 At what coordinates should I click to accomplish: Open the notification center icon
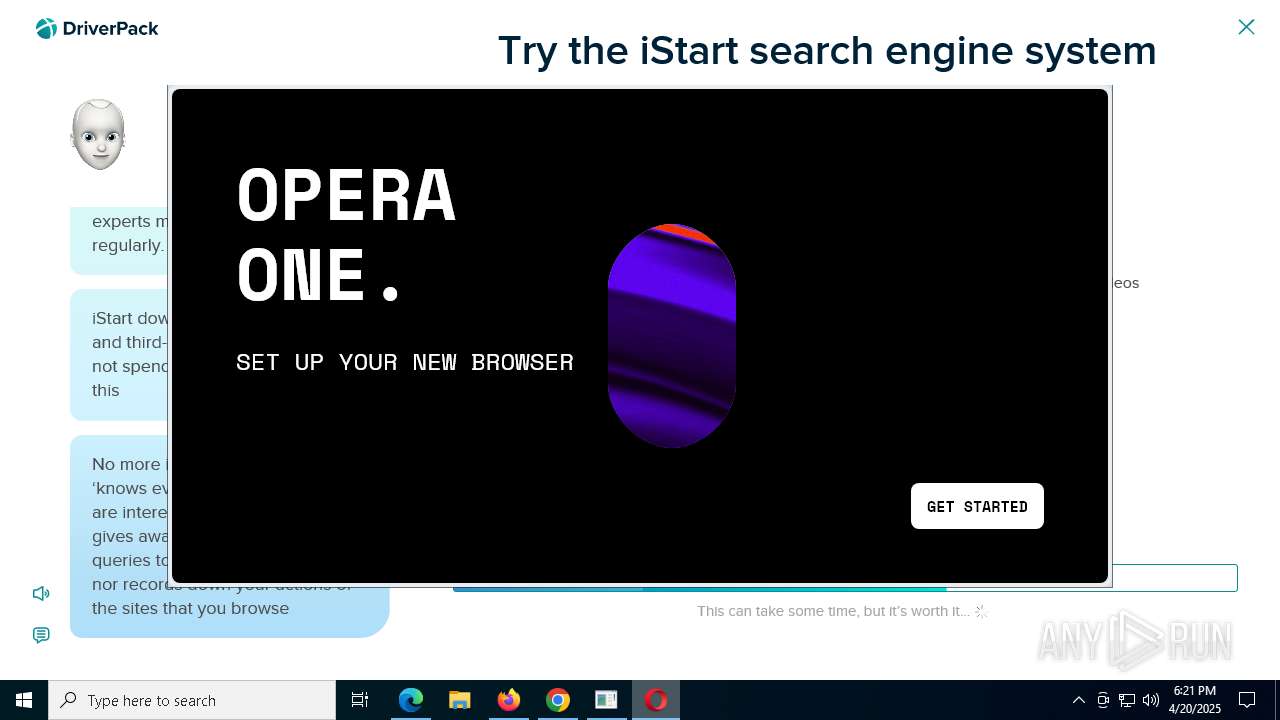tap(1247, 700)
